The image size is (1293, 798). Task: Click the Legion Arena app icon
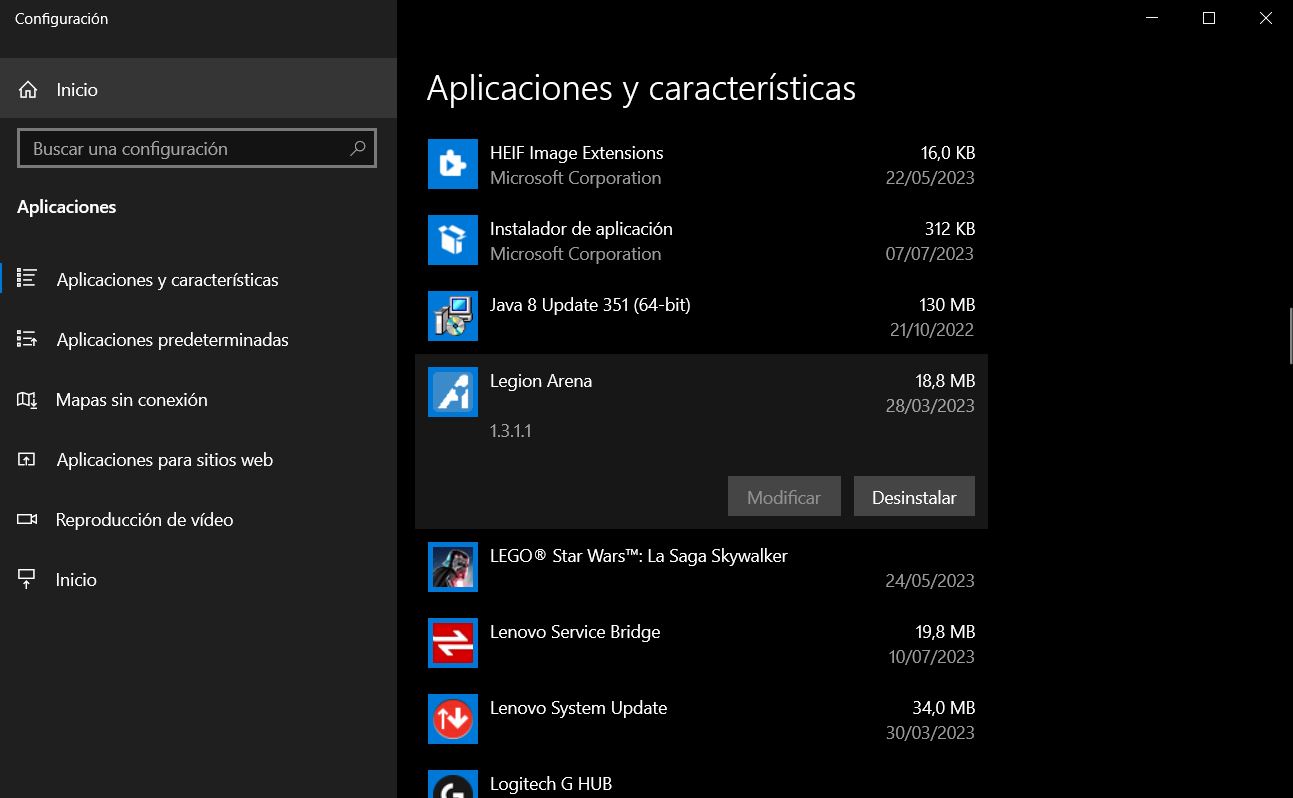(x=453, y=392)
